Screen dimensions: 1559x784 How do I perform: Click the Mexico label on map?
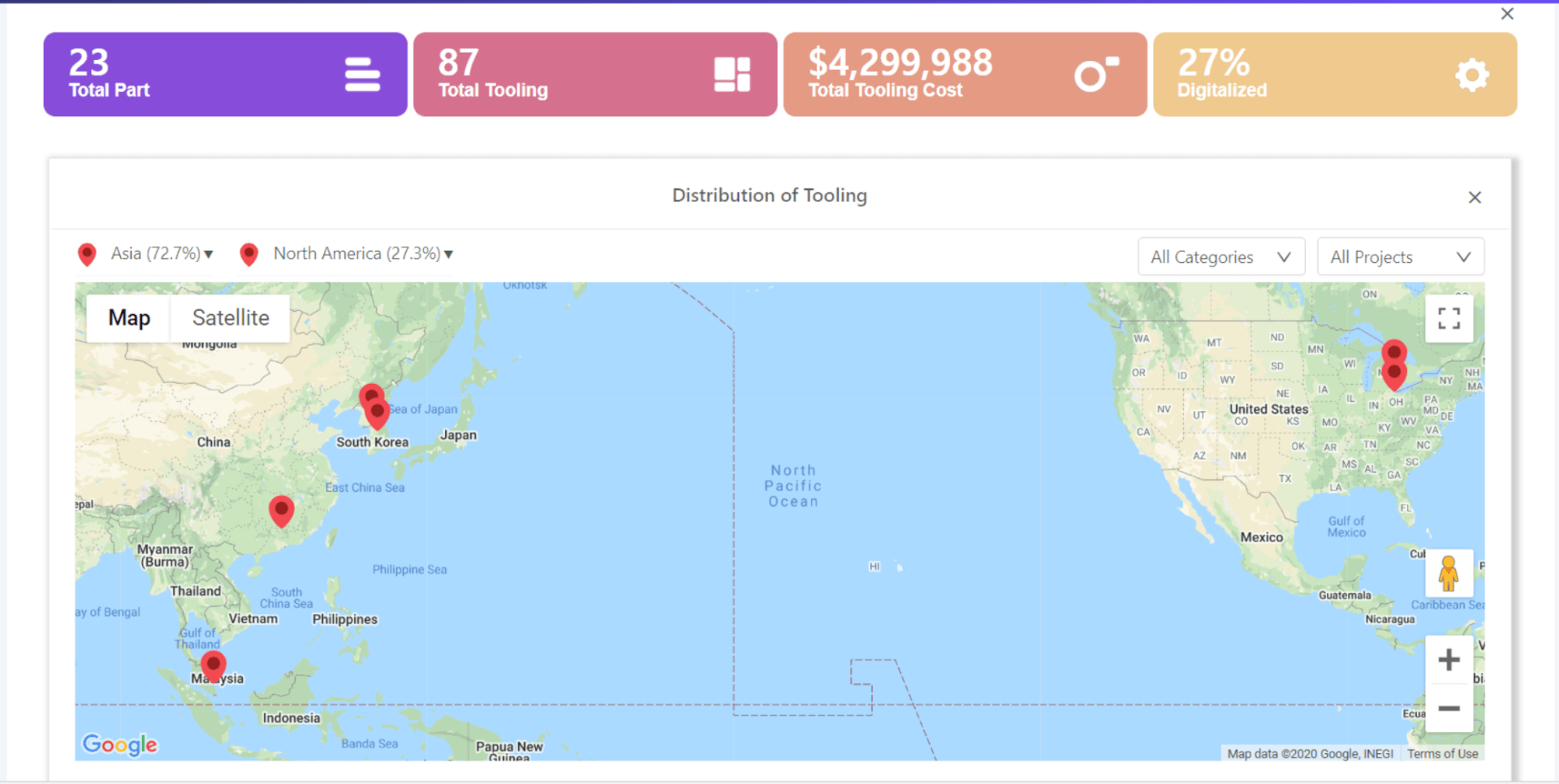[x=1262, y=537]
